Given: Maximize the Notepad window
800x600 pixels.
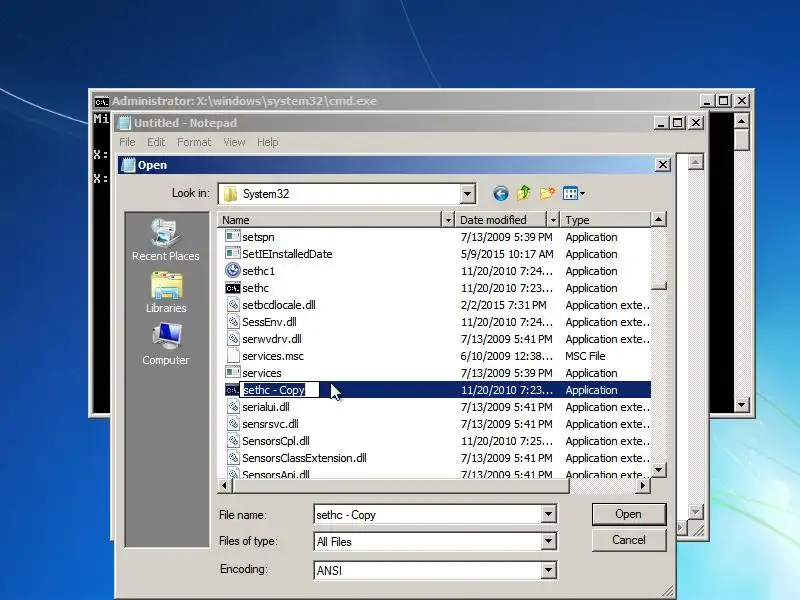Looking at the screenshot, I should [x=678, y=123].
